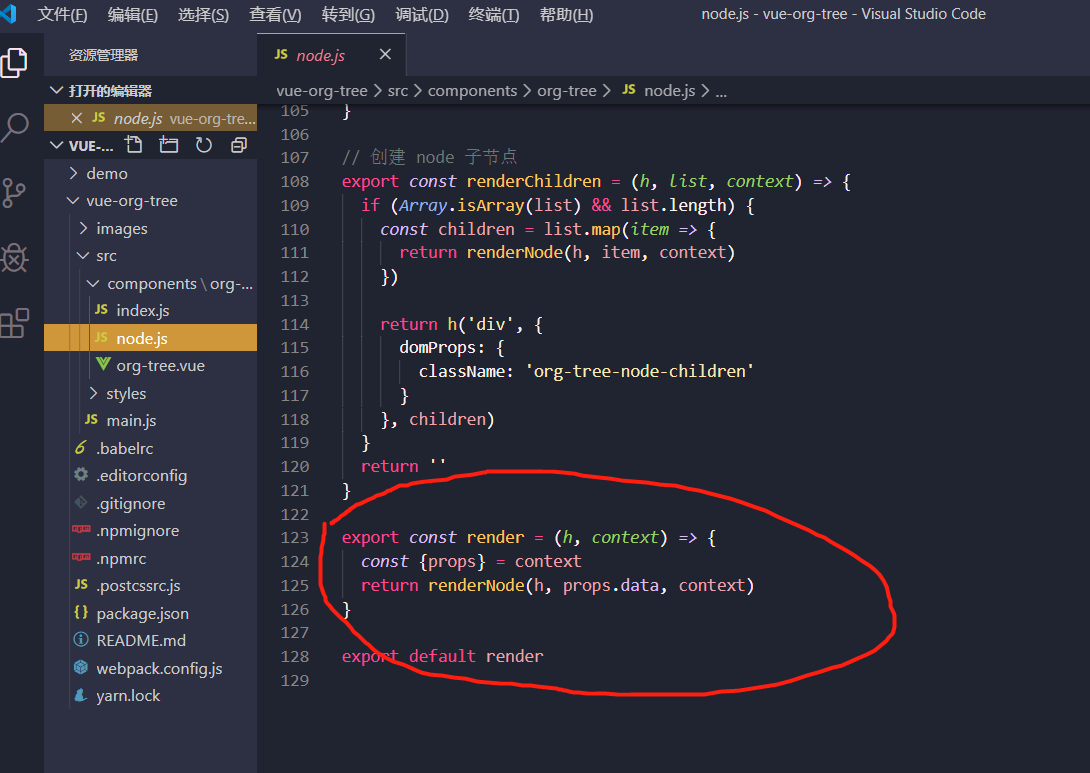The width and height of the screenshot is (1090, 773).
Task: Open the Debug view bug icon
Action: (x=15, y=258)
